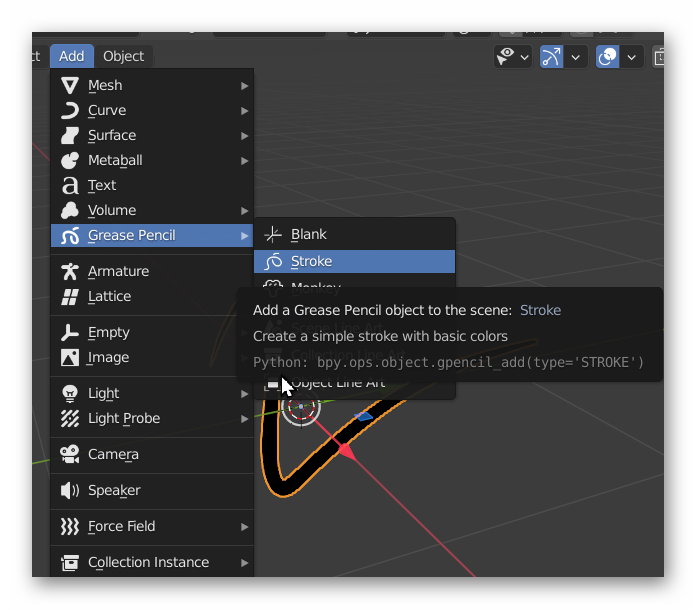Click the Curve icon in Add menu
The height and width of the screenshot is (609, 696).
coord(70,110)
